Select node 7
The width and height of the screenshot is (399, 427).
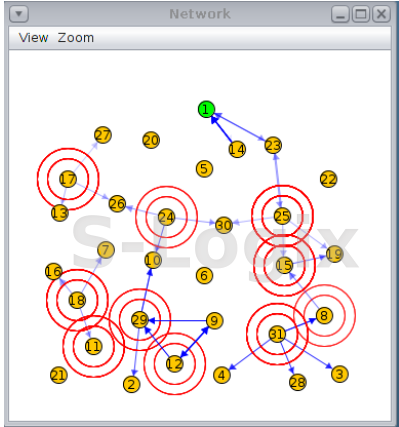pos(106,250)
